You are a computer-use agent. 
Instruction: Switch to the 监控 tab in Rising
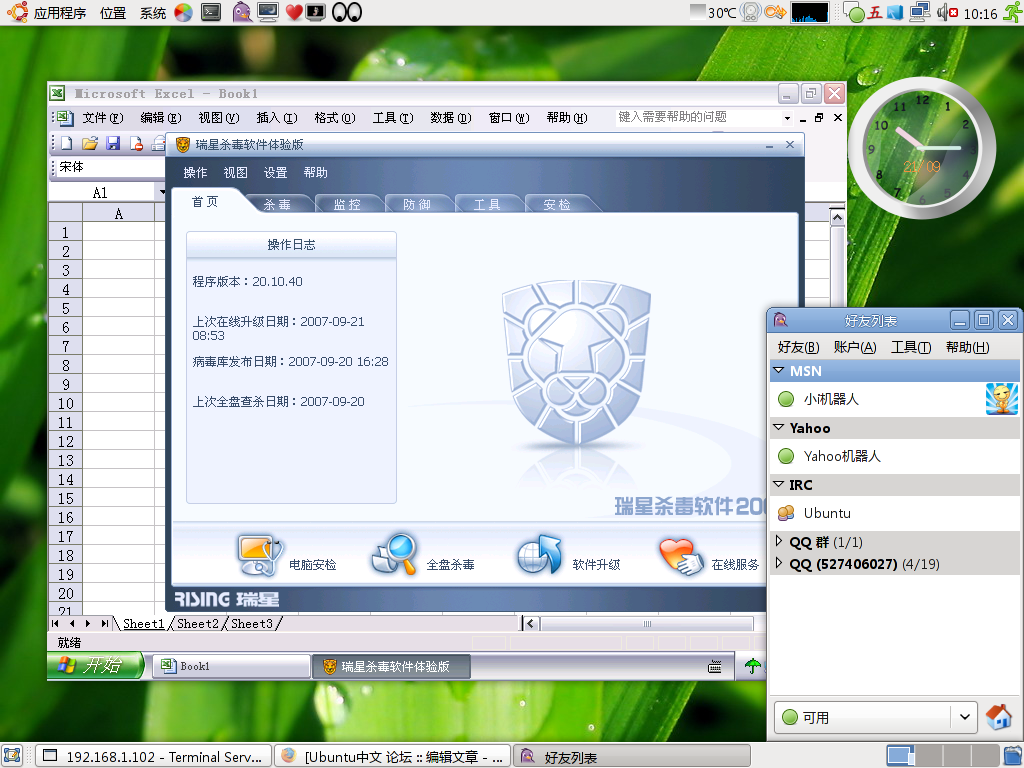347,204
